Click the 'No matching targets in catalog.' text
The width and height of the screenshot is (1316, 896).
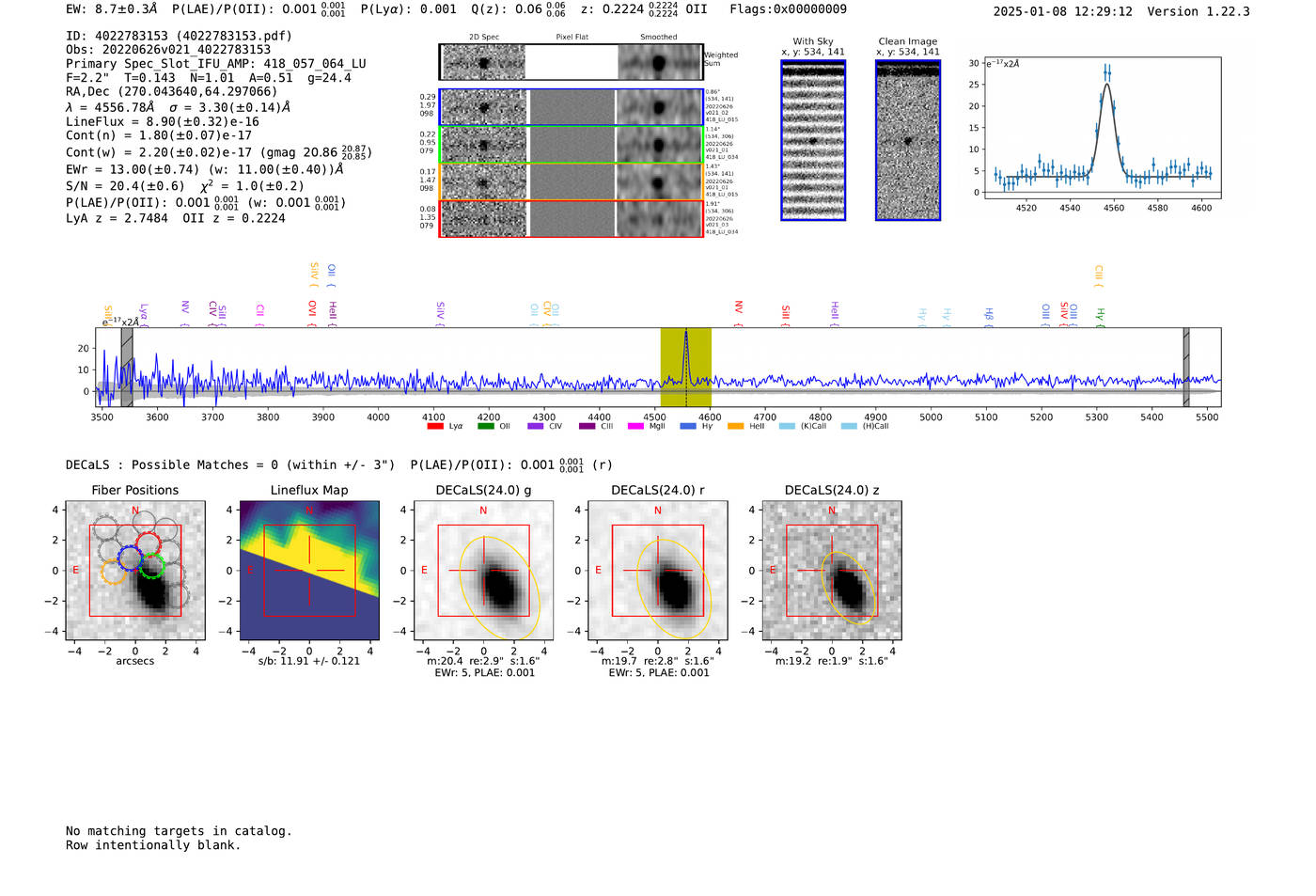click(x=179, y=831)
